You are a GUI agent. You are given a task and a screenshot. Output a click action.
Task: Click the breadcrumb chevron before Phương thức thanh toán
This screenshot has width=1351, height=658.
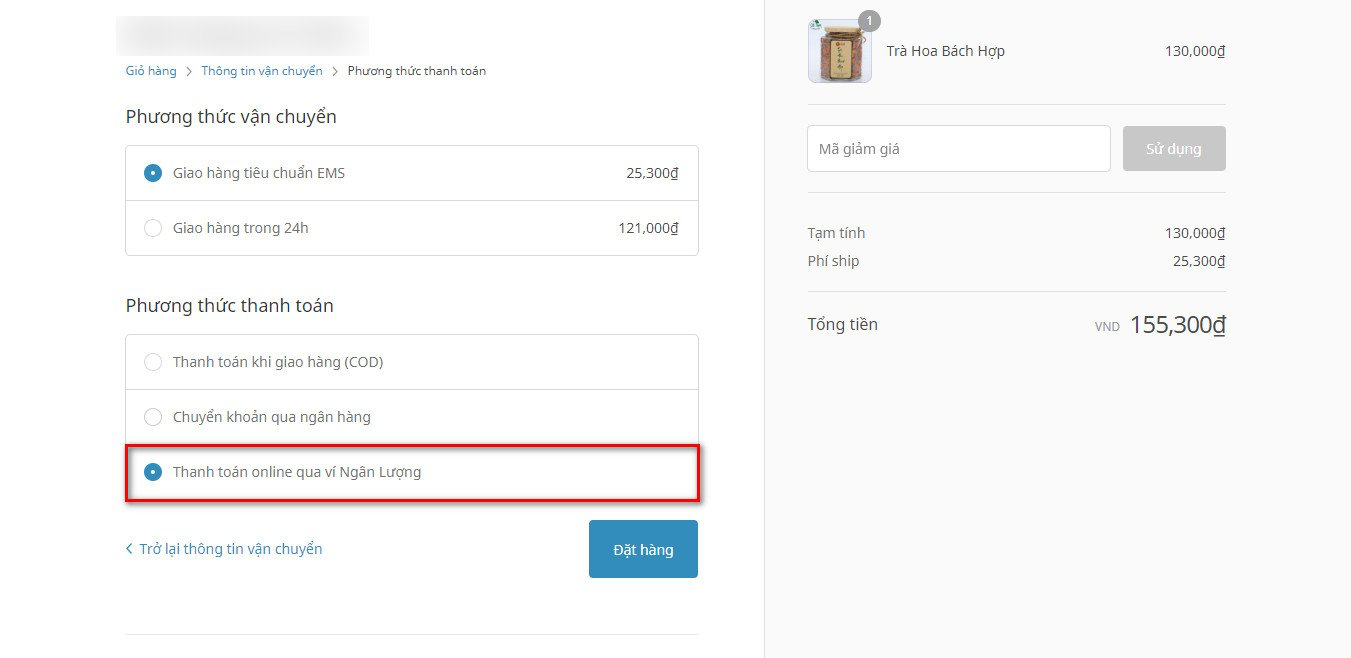[x=335, y=71]
